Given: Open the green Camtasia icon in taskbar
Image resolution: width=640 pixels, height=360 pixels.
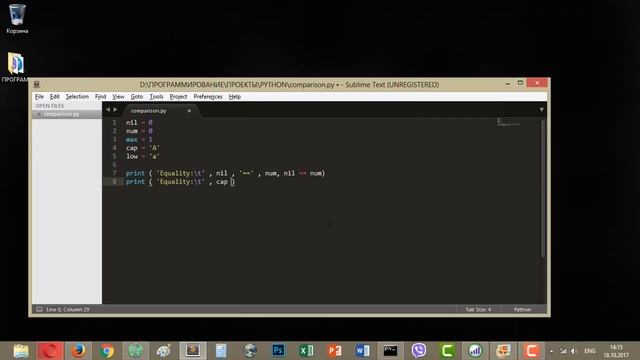Looking at the screenshot, I should tap(447, 351).
